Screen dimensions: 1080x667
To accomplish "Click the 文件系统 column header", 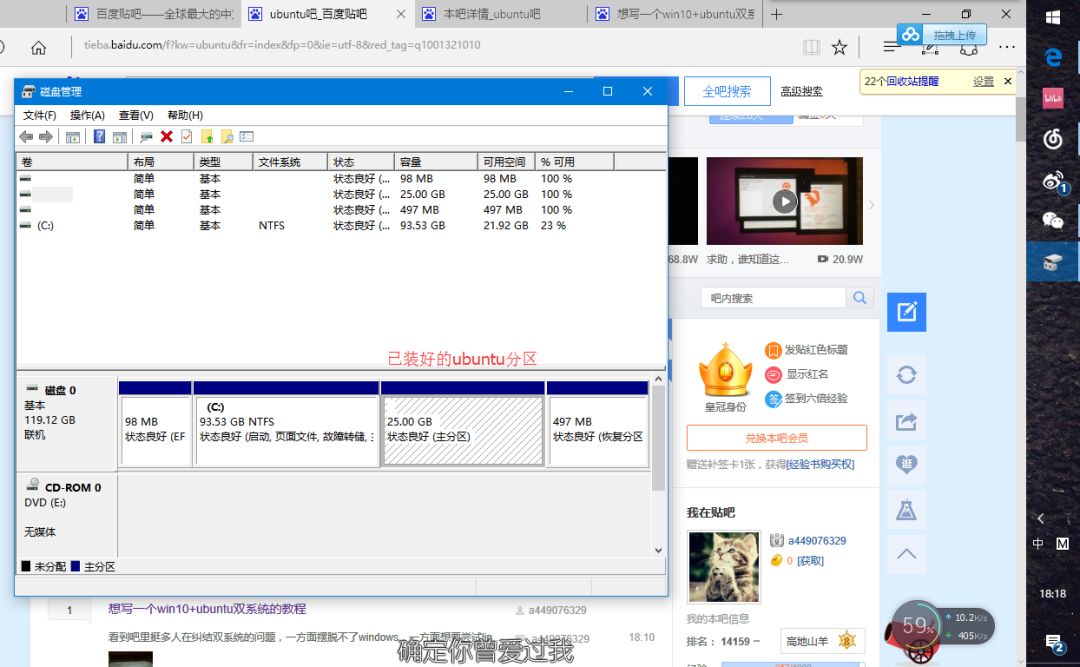I will 289,162.
